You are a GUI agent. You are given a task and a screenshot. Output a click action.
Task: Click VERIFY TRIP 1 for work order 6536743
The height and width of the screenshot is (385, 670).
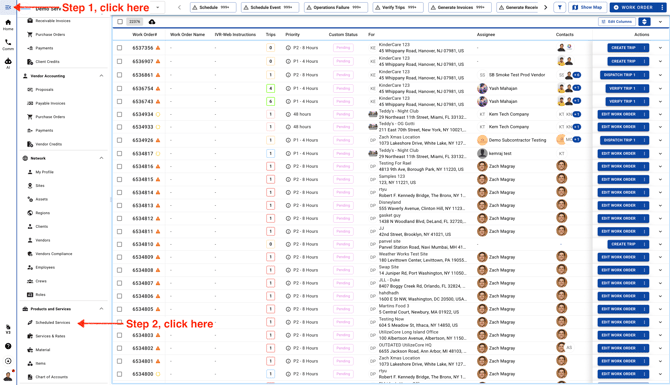623,102
